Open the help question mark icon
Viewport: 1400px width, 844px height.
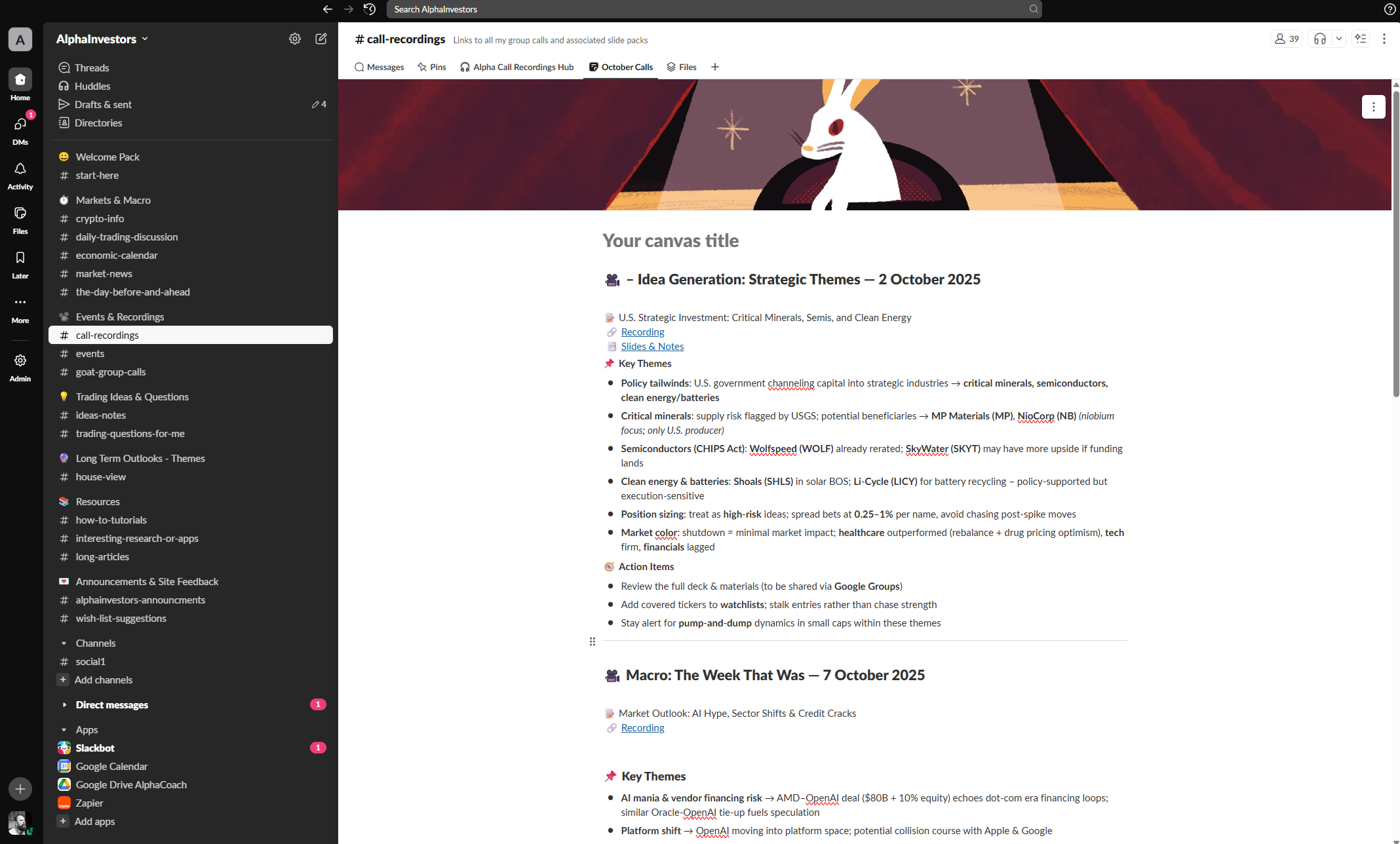click(x=1389, y=9)
